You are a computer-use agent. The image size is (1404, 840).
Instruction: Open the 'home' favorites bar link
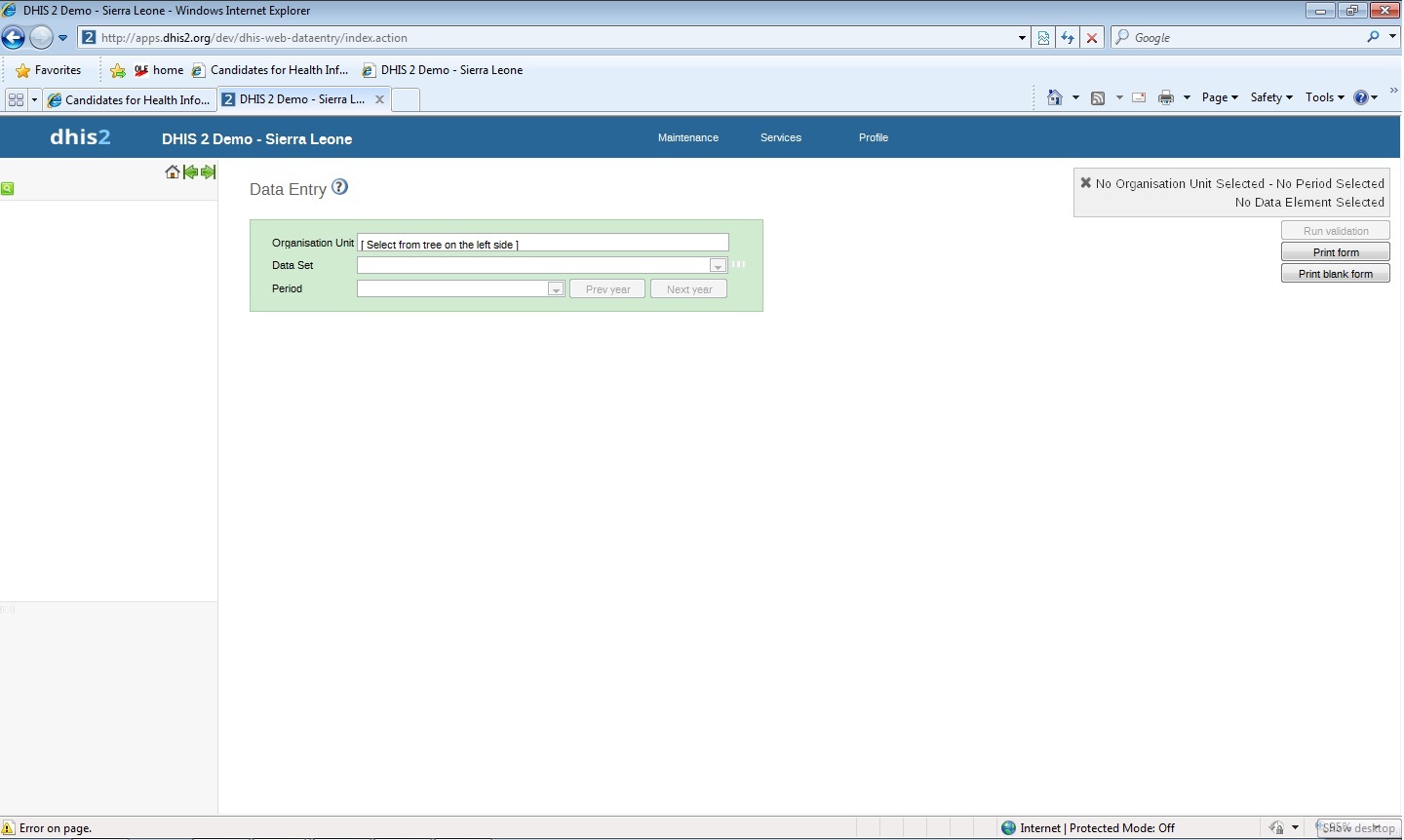[159, 70]
